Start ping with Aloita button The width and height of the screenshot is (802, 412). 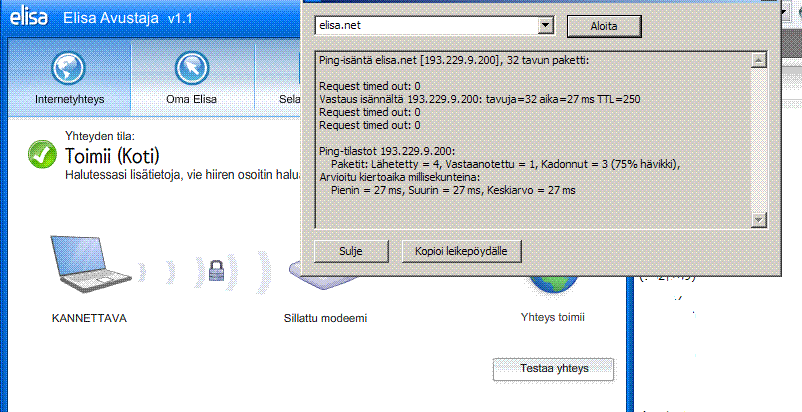click(x=604, y=26)
